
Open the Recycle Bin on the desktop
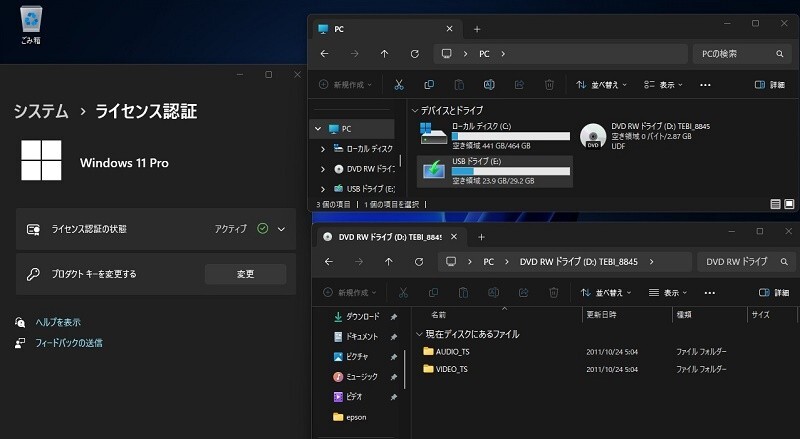pos(31,25)
